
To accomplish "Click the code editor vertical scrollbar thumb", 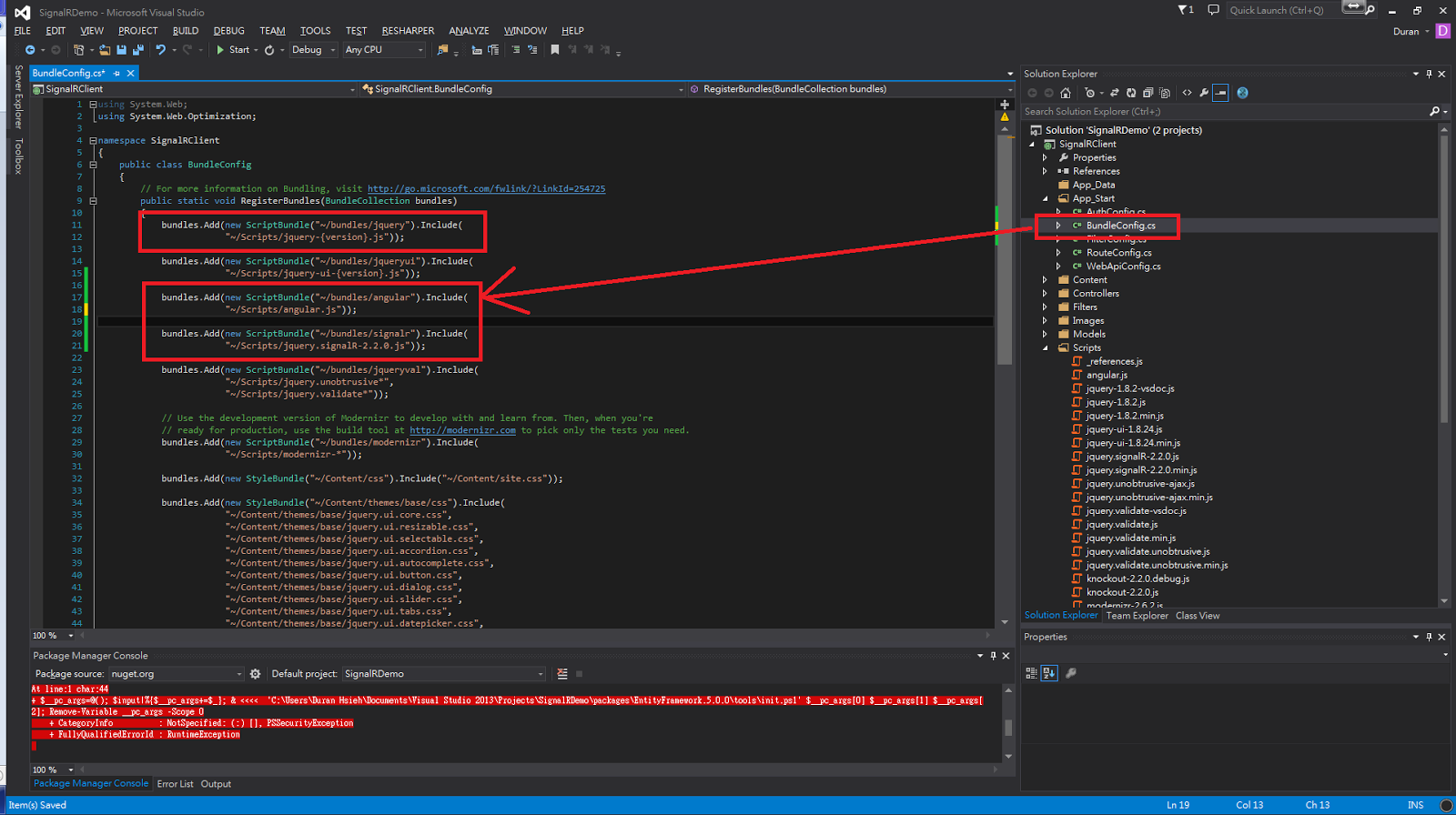I will tap(1005, 248).
